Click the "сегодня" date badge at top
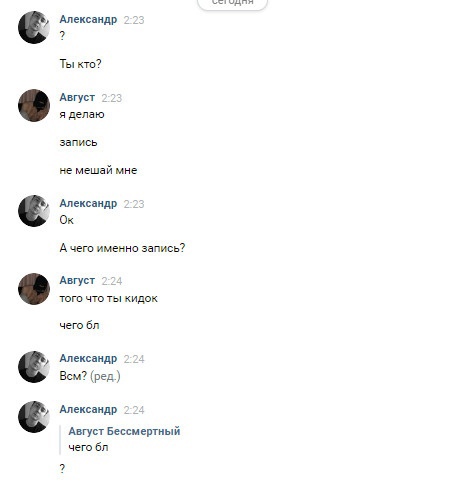The height and width of the screenshot is (493, 457). coord(233,3)
